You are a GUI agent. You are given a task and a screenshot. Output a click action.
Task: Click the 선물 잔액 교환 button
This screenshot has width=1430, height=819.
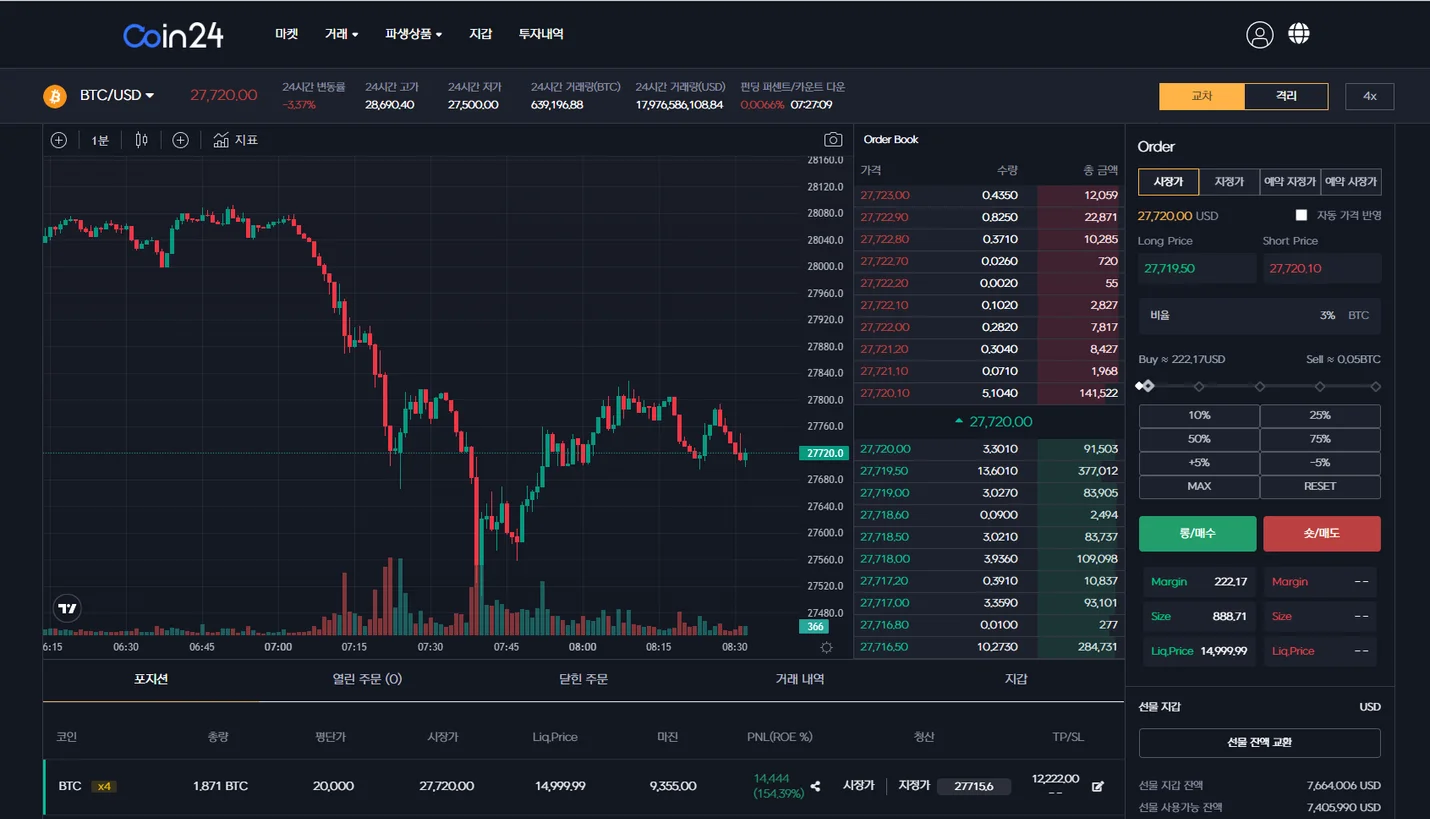click(x=1260, y=743)
